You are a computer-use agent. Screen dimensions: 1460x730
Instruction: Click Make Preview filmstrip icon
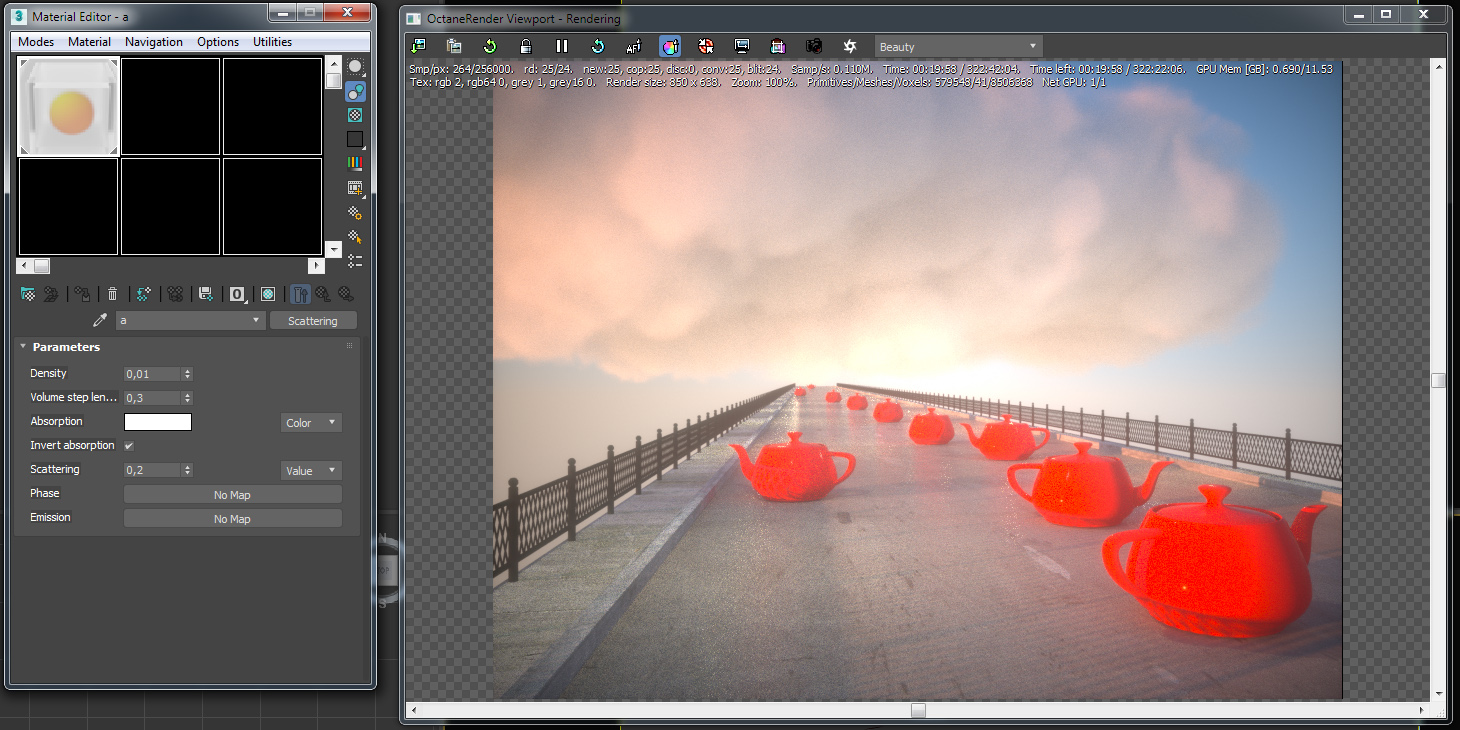coord(355,188)
